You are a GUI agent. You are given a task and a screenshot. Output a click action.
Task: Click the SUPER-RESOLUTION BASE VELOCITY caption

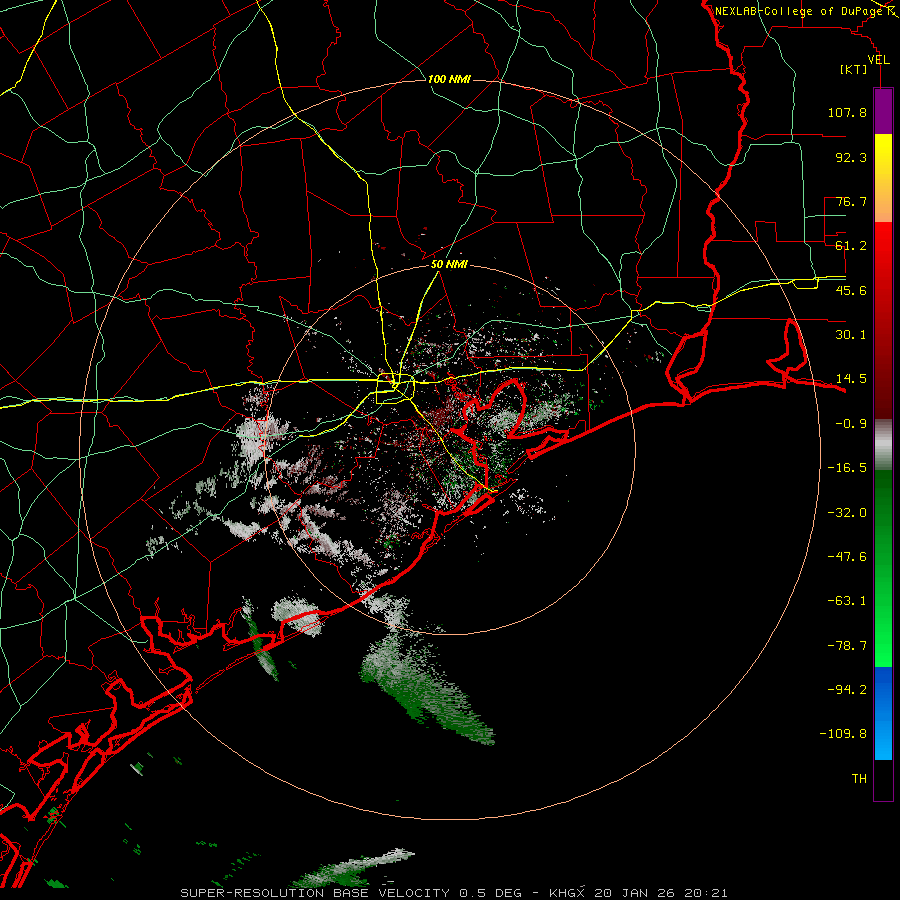315,893
